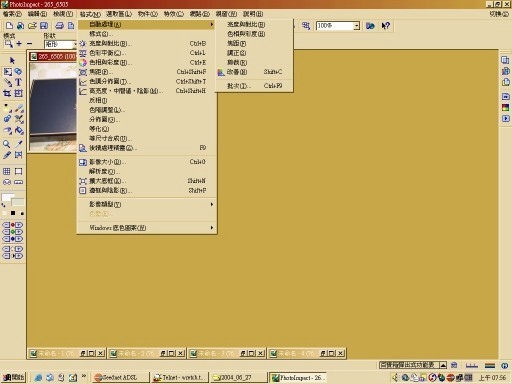The width and height of the screenshot is (512, 384).
Task: Click the top icon in right panel strip
Action: (x=505, y=60)
